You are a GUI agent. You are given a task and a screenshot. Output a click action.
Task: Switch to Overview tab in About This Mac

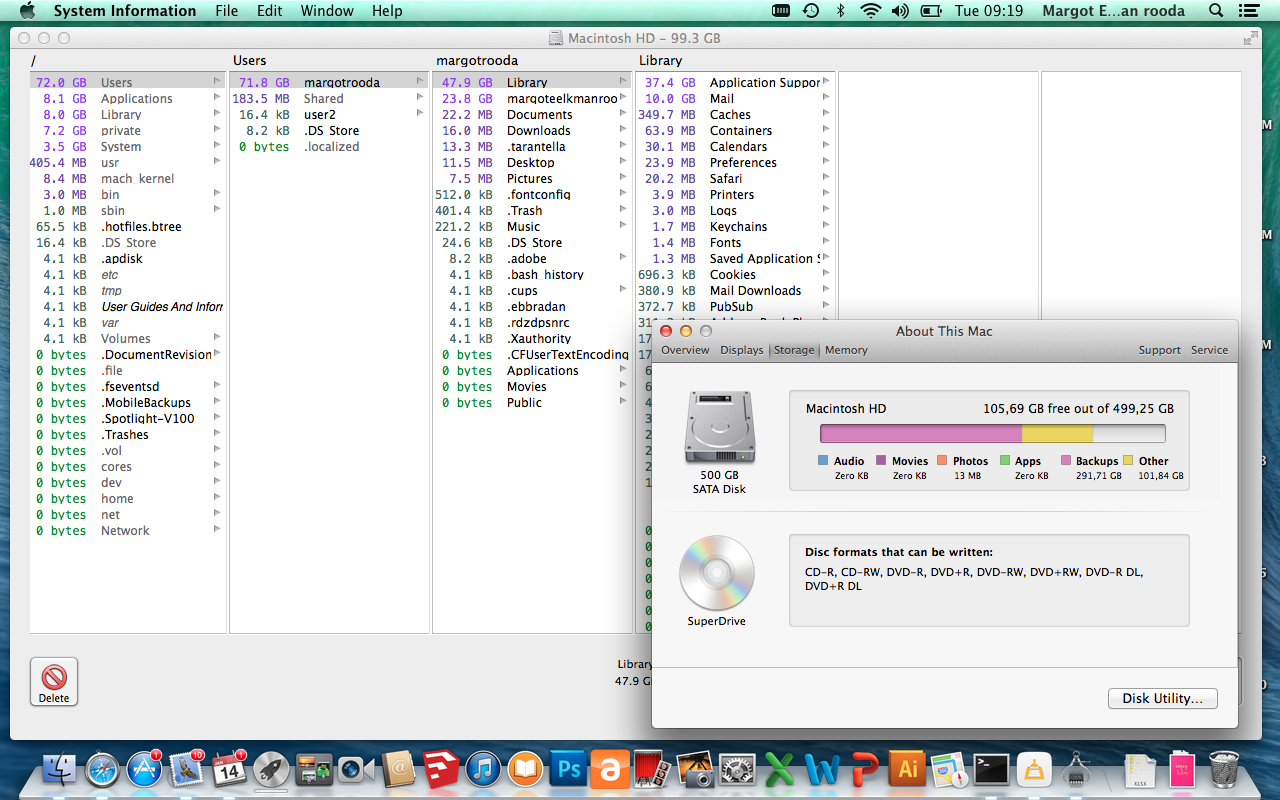pos(685,350)
